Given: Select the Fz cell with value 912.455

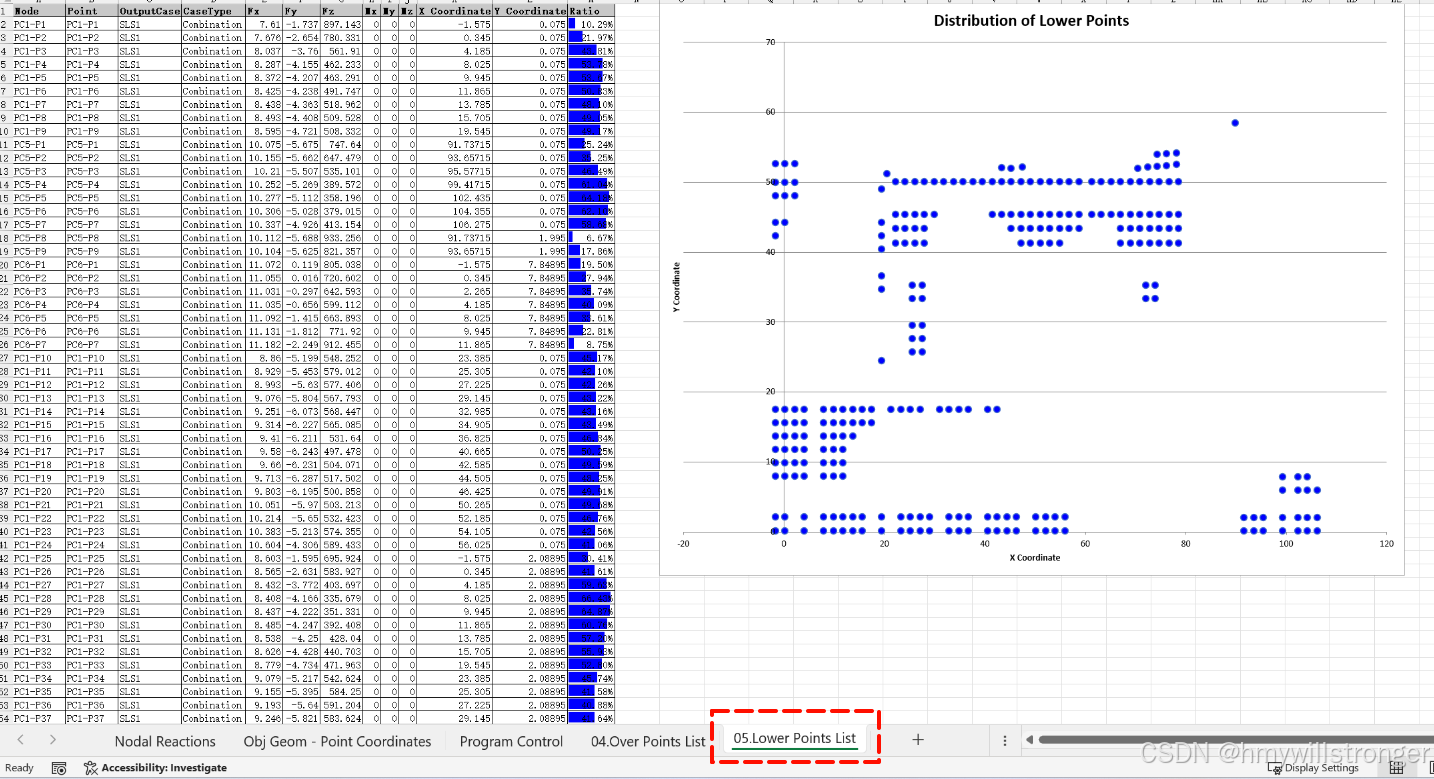Looking at the screenshot, I should click(342, 344).
